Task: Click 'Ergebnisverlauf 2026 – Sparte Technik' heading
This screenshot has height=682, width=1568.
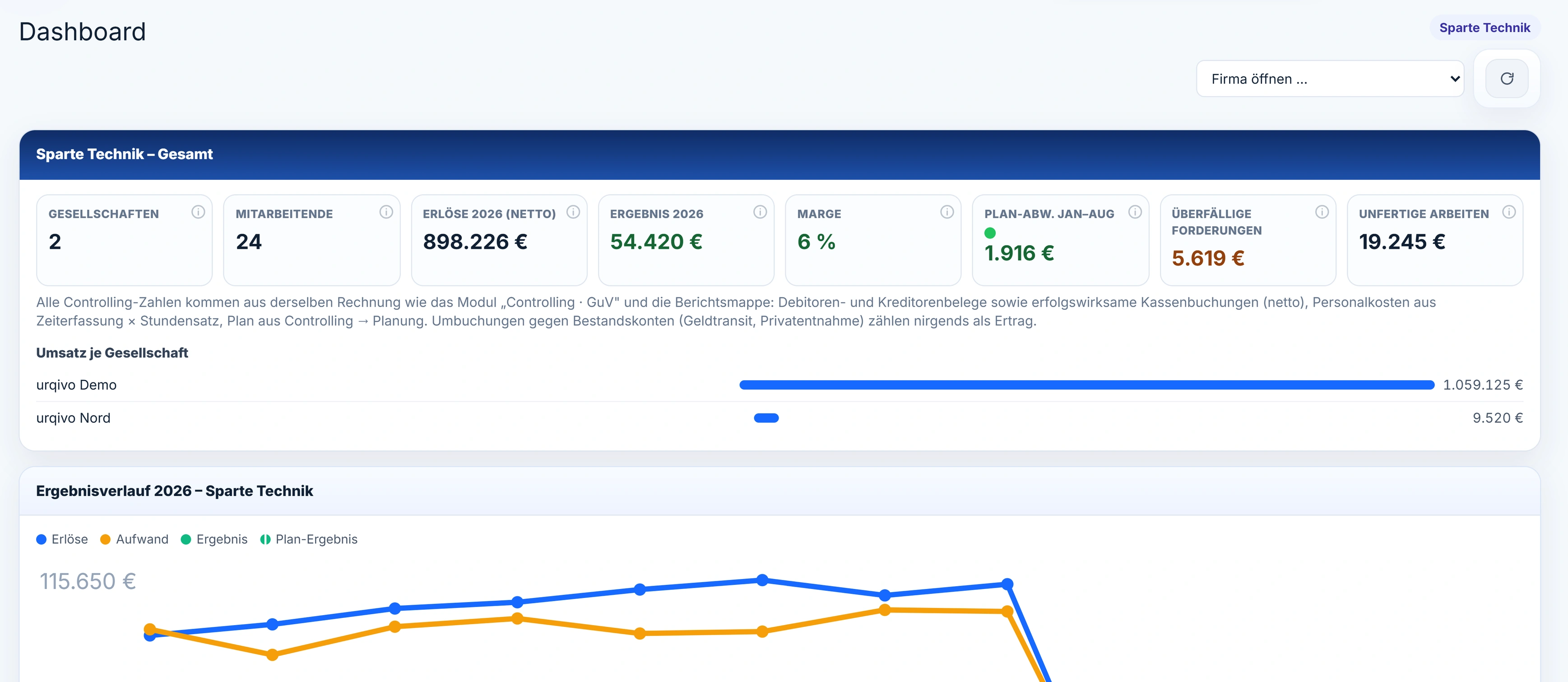Action: pyautogui.click(x=174, y=491)
